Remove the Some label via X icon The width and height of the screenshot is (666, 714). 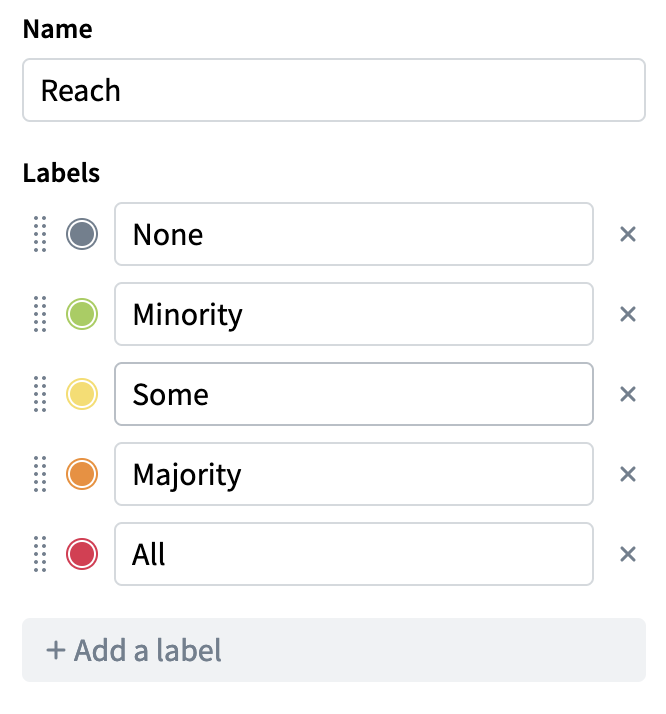(x=628, y=395)
